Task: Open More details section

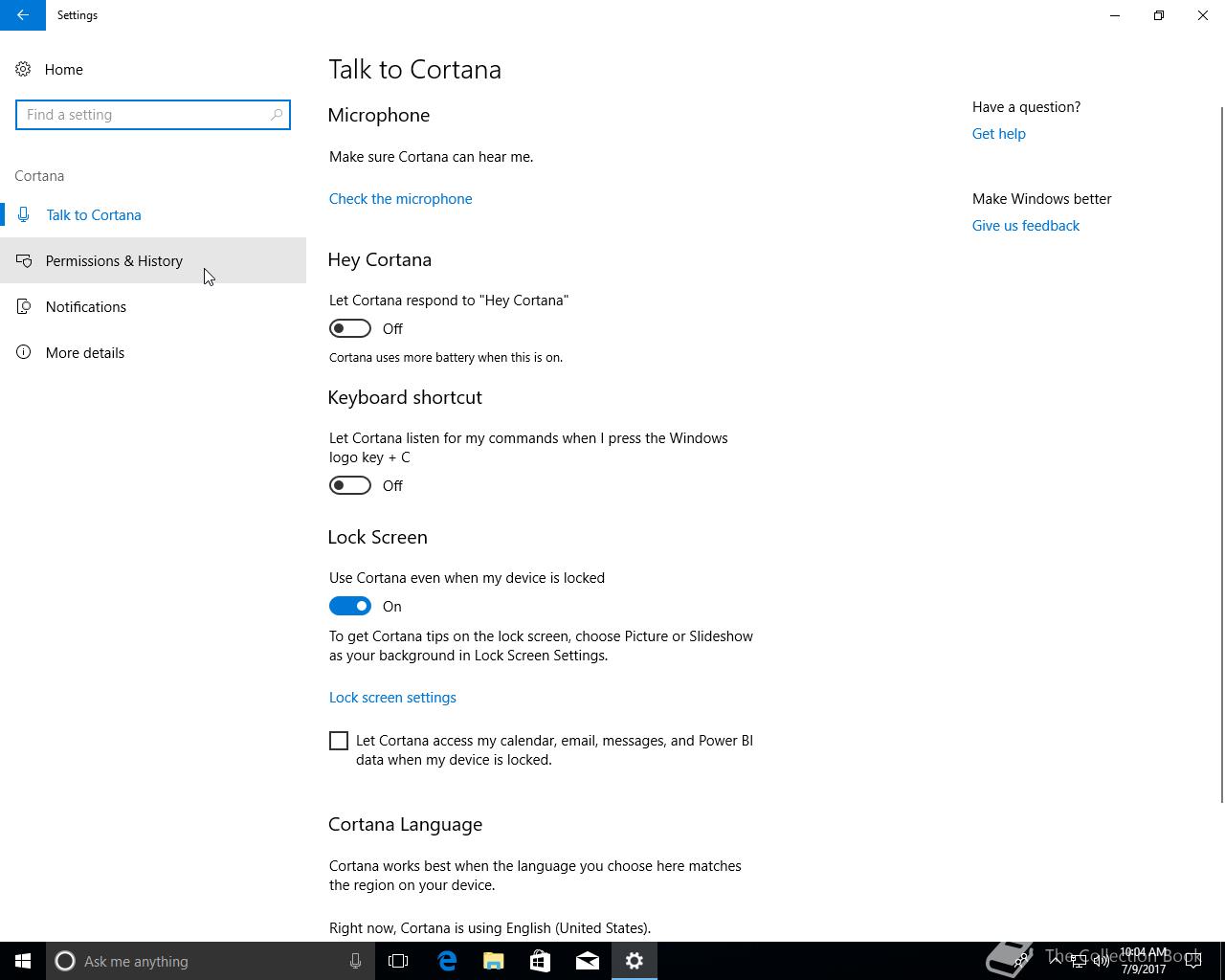Action: pyautogui.click(x=153, y=352)
